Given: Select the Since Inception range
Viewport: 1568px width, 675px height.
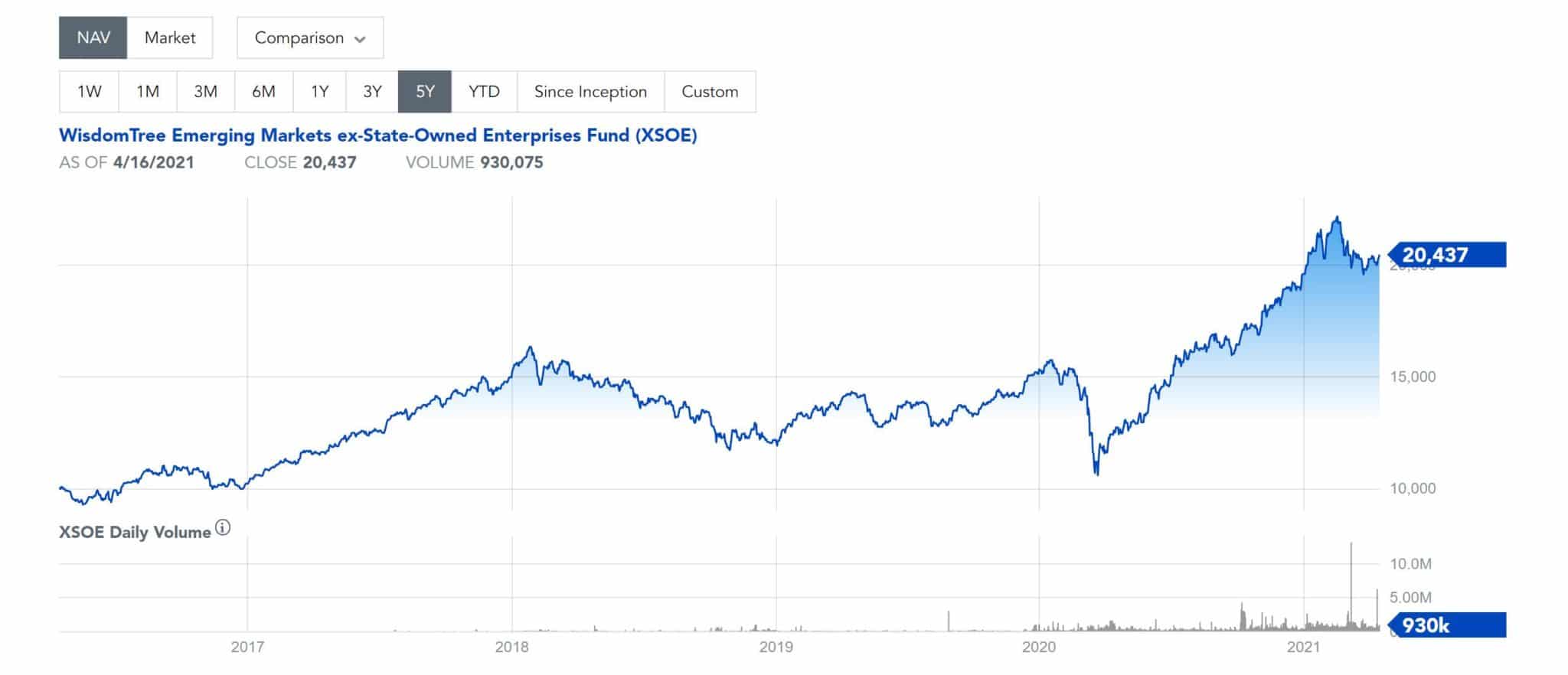Looking at the screenshot, I should coord(590,91).
